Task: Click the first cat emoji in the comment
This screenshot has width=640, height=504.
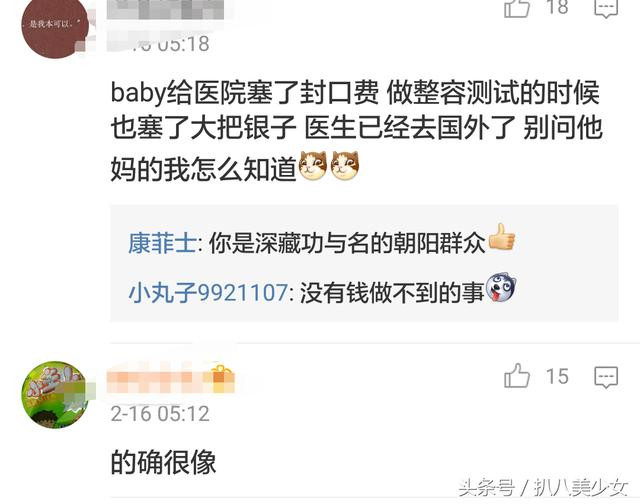Action: (313, 166)
